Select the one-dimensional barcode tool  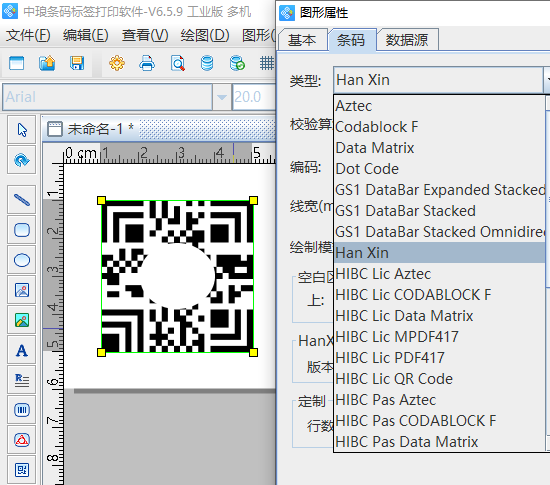coord(22,410)
